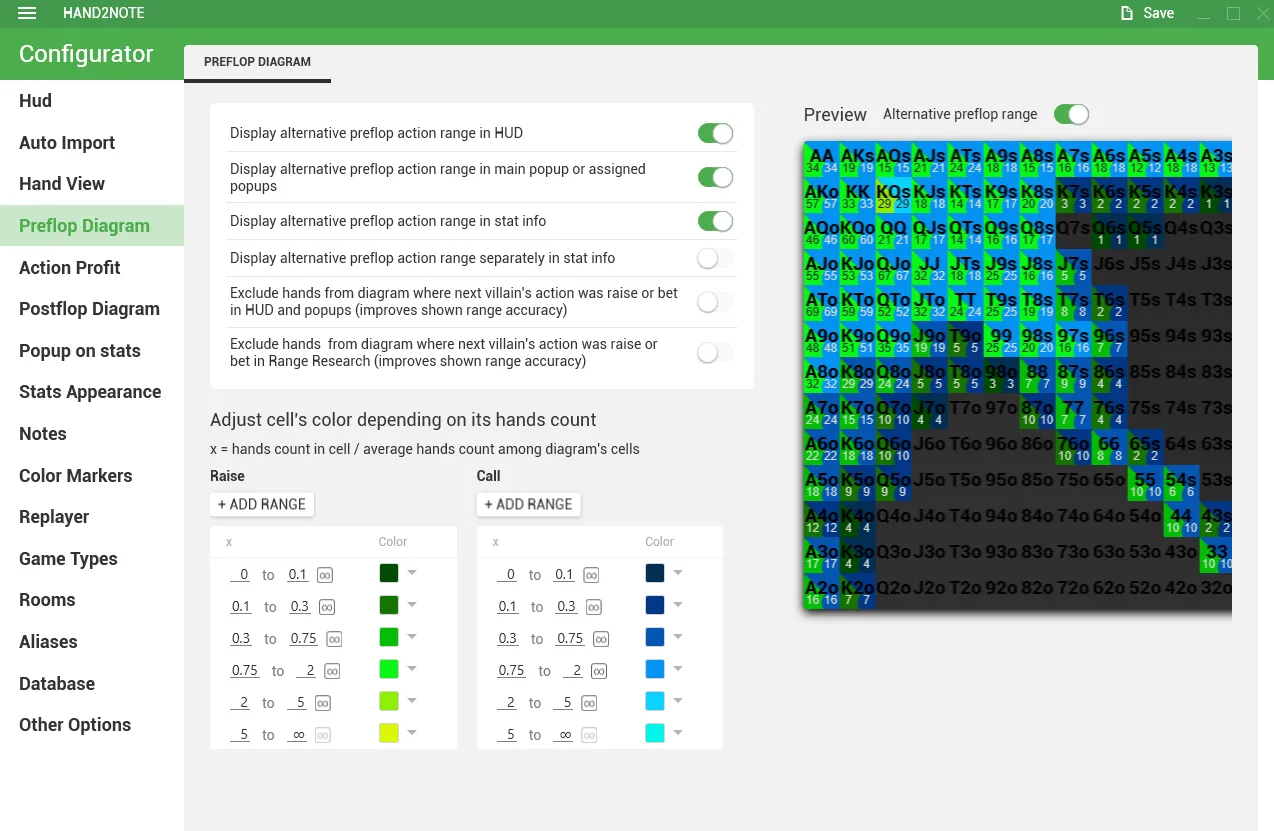Click infinity icon in Raise 2 to 5 row
Viewport: 1274px width, 831px height.
(x=323, y=703)
